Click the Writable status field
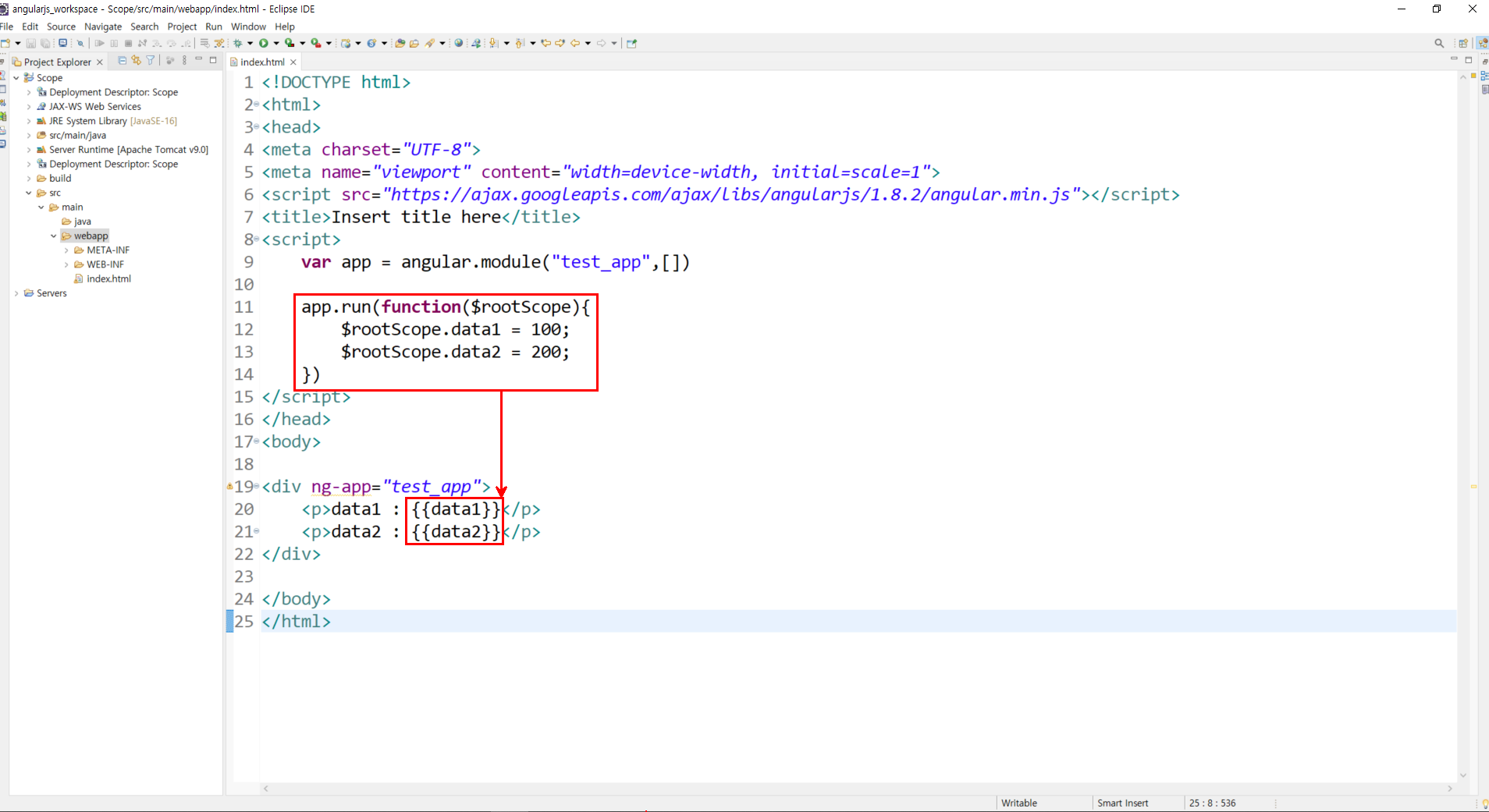Image resolution: width=1489 pixels, height=812 pixels. pos(1019,803)
